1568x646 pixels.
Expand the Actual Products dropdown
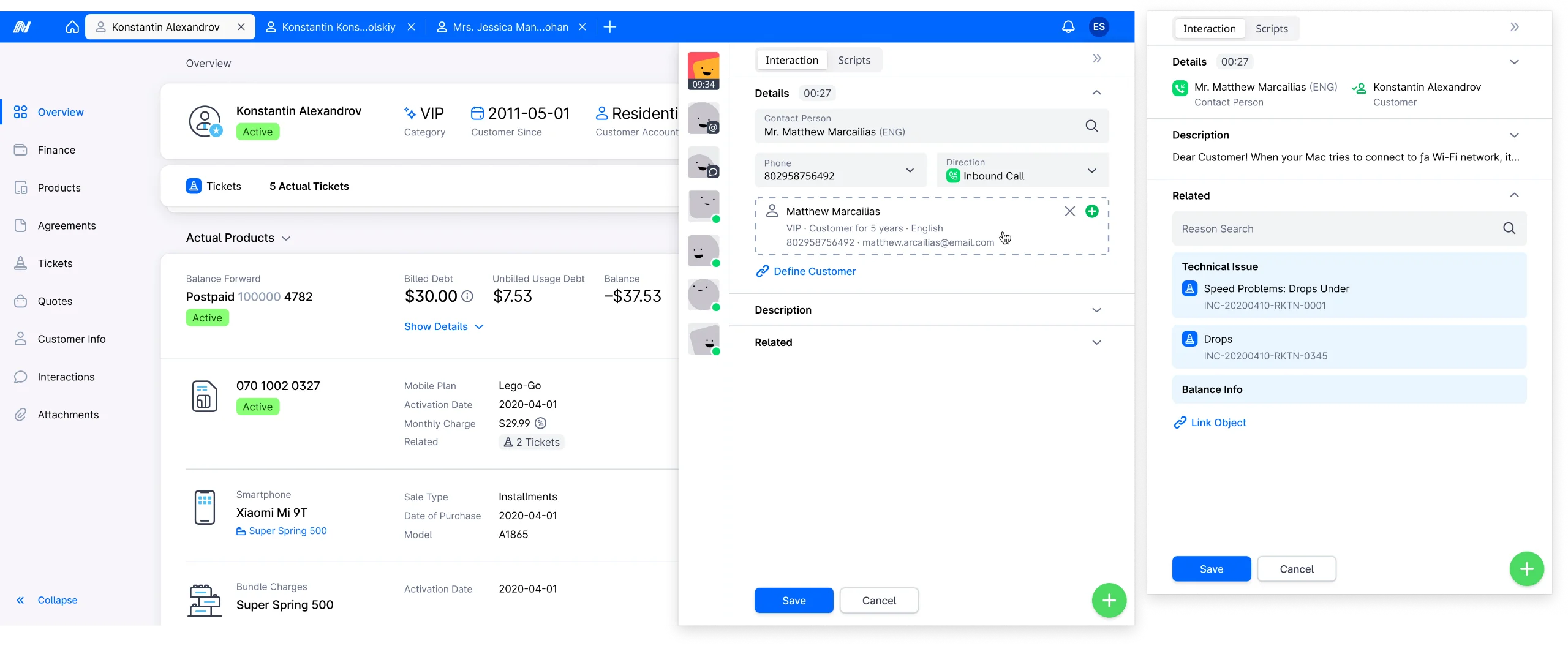[x=286, y=238]
